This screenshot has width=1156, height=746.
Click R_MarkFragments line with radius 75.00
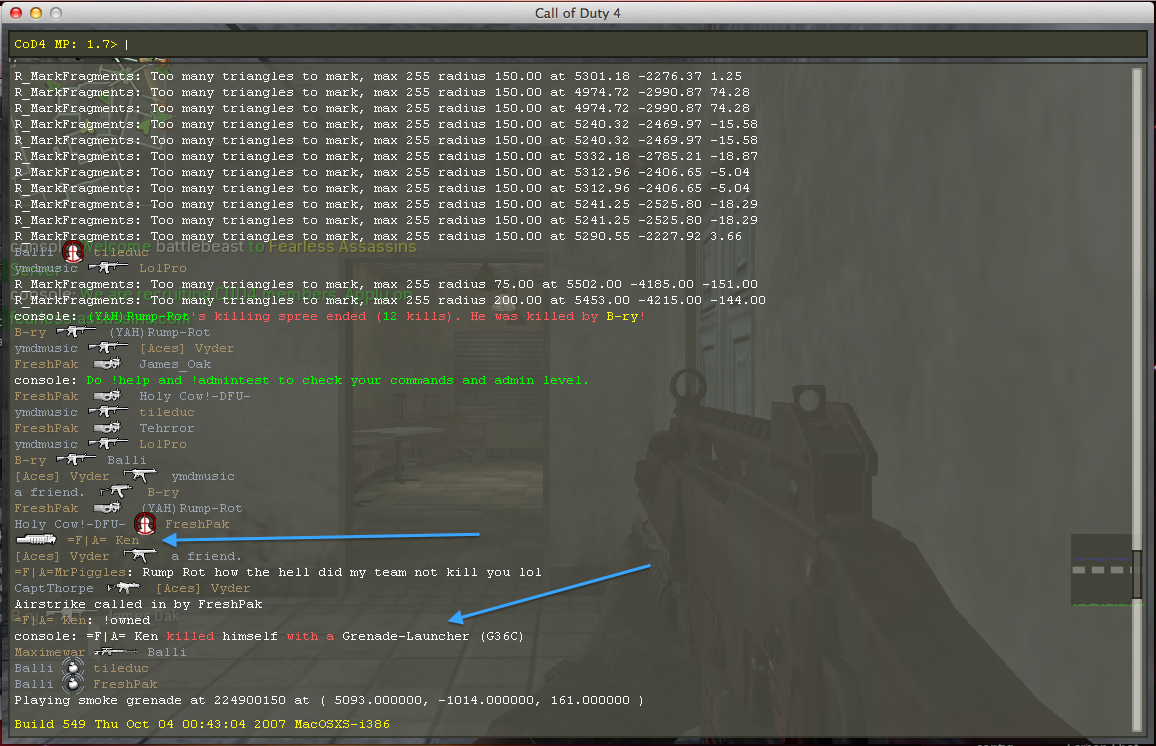pos(386,284)
